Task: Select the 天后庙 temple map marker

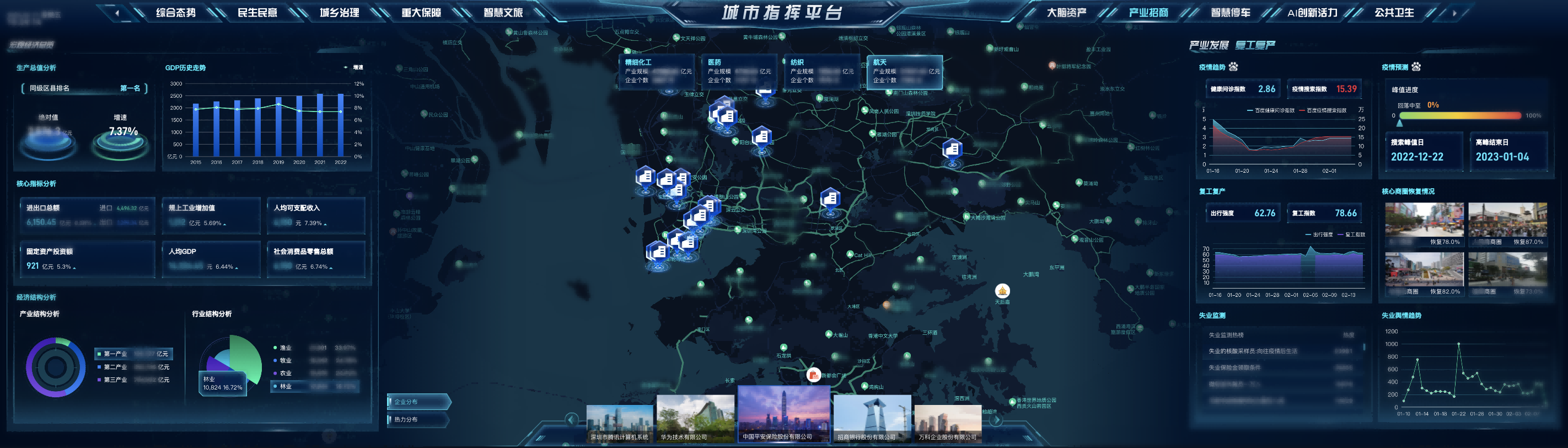Action: point(1002,291)
